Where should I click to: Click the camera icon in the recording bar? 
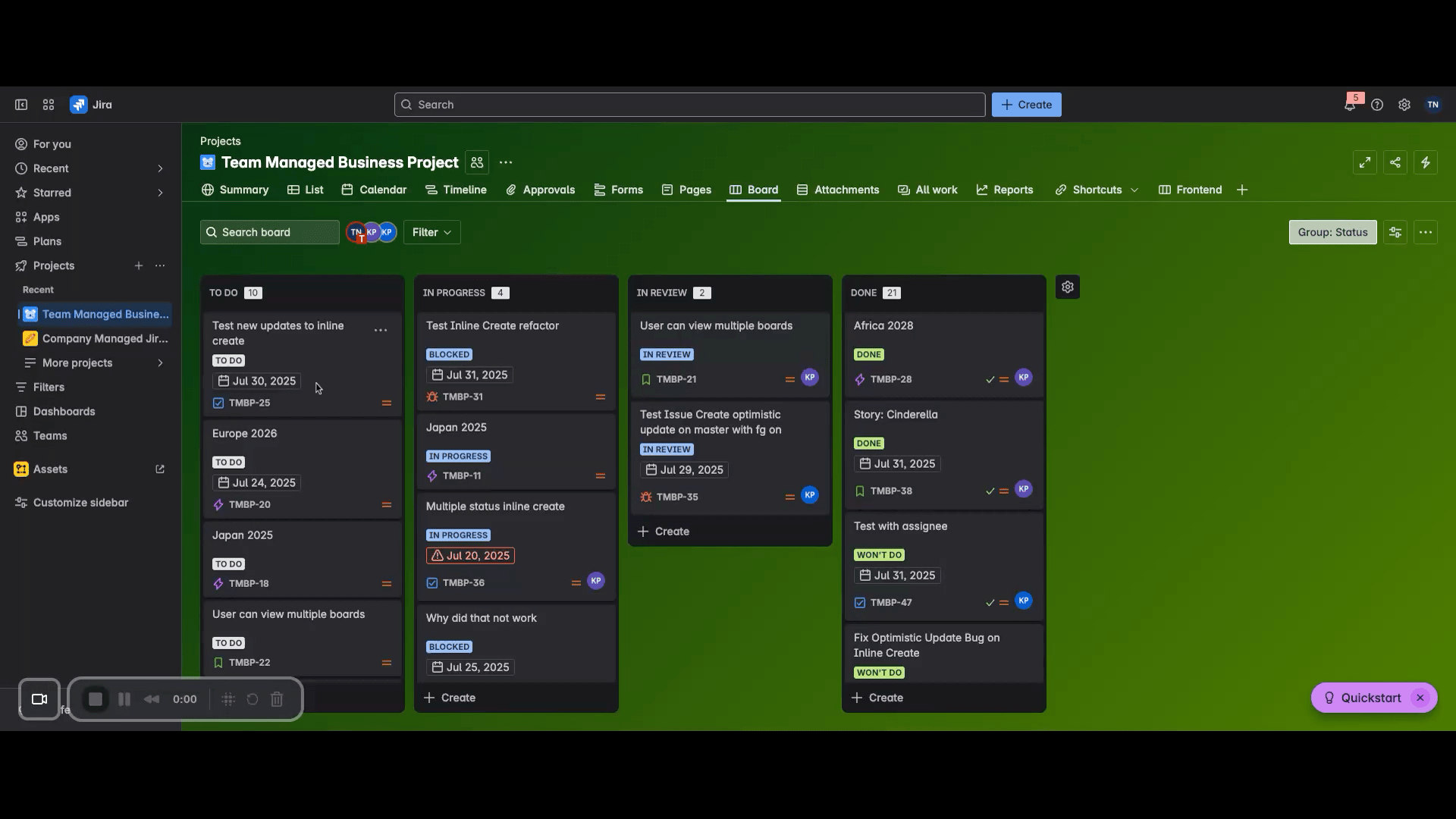(x=39, y=699)
